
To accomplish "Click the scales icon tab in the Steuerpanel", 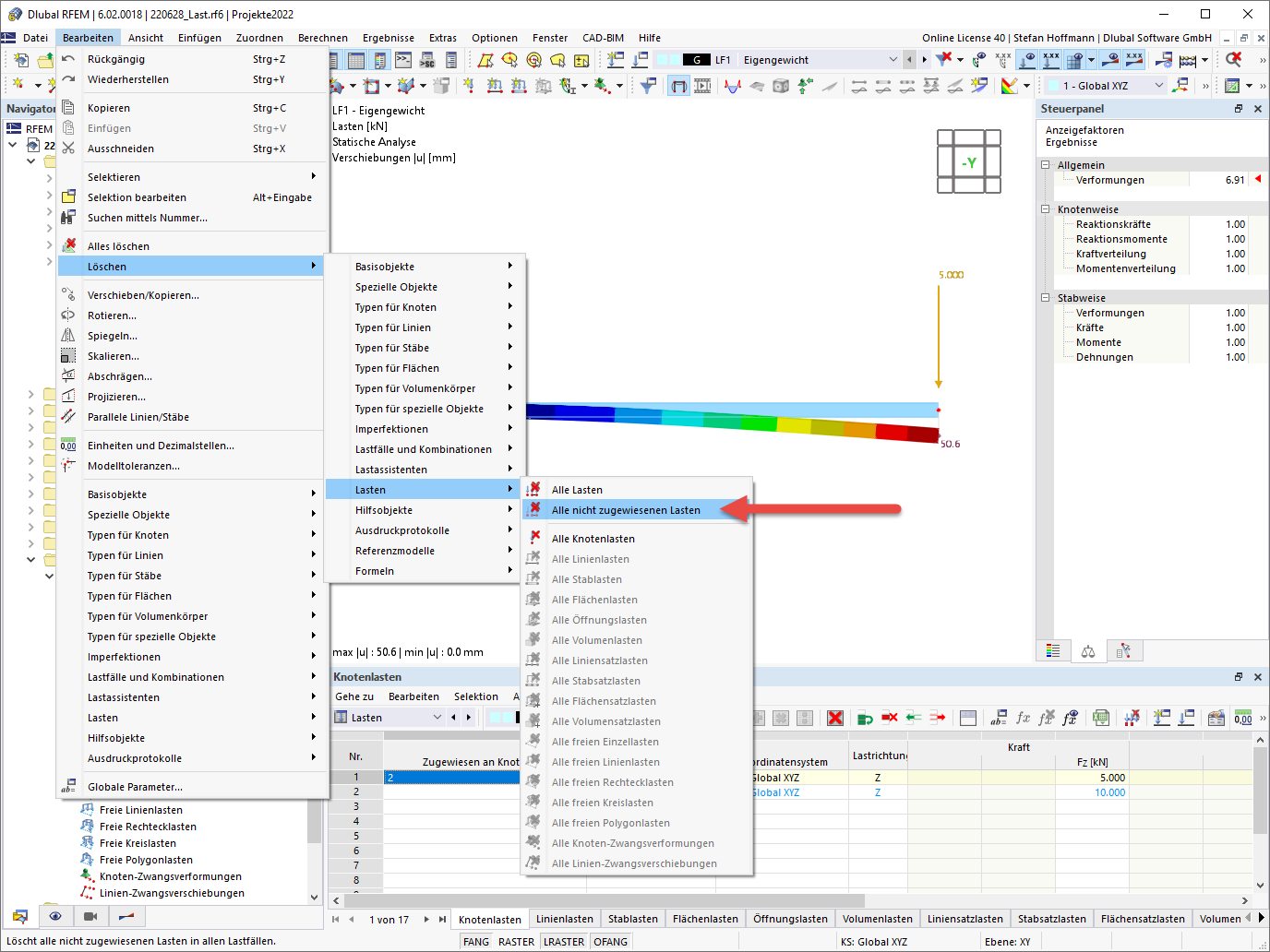I will click(1088, 651).
